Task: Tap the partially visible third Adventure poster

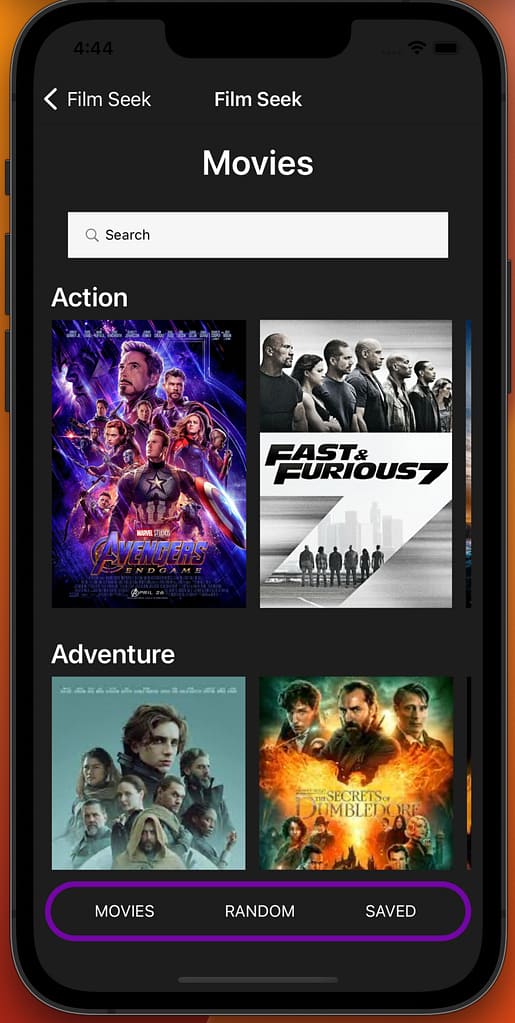Action: [469, 773]
